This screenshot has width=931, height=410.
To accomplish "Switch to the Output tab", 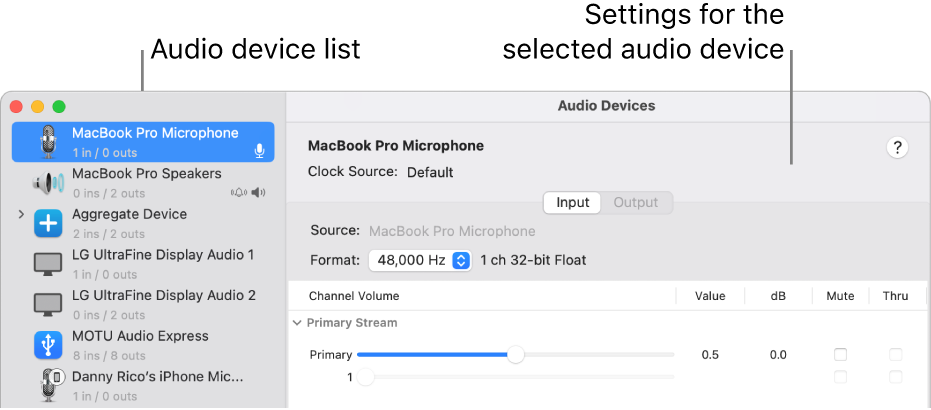I will coord(636,203).
